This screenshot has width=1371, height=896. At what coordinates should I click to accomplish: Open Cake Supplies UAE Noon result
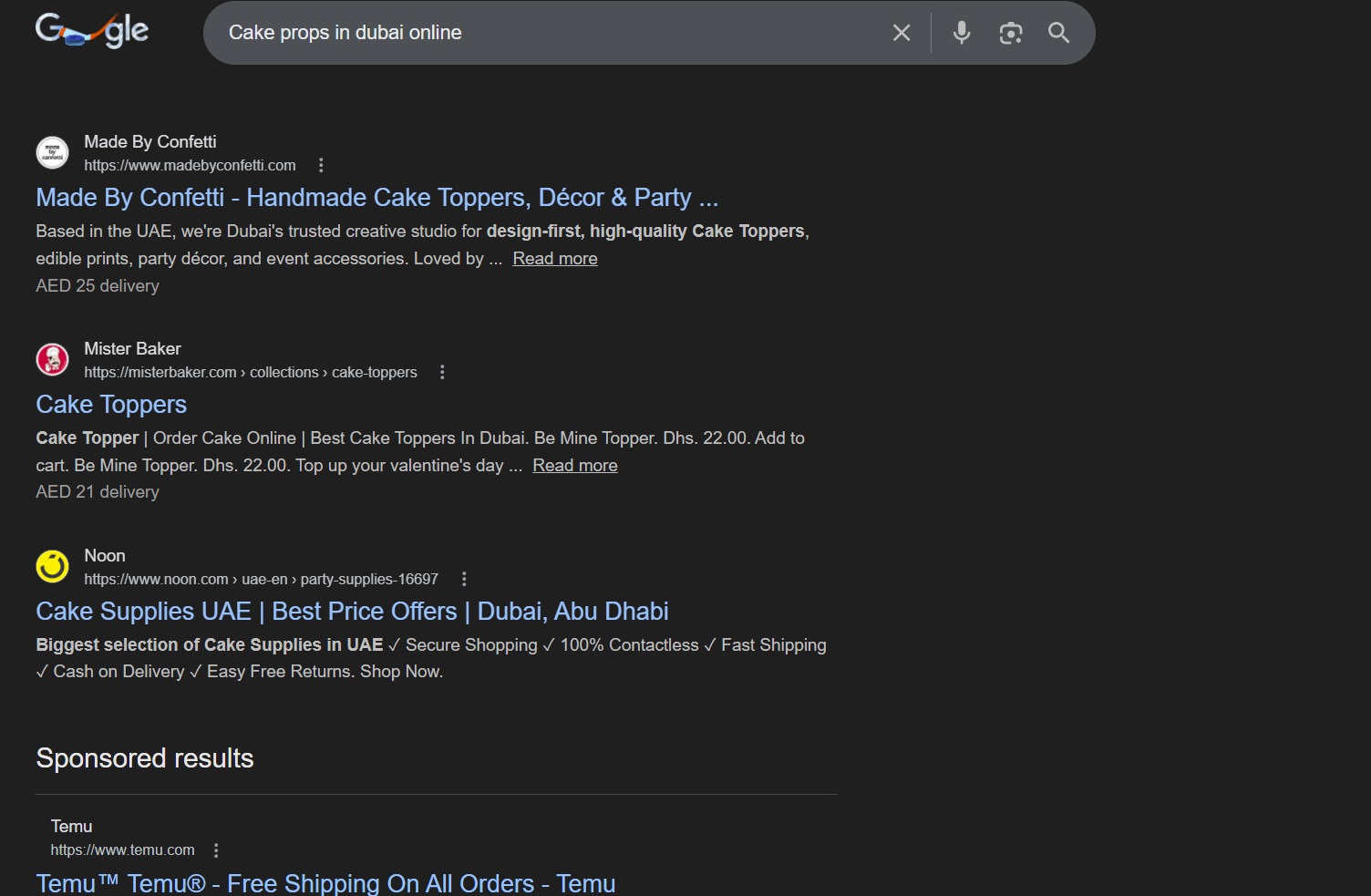point(352,612)
